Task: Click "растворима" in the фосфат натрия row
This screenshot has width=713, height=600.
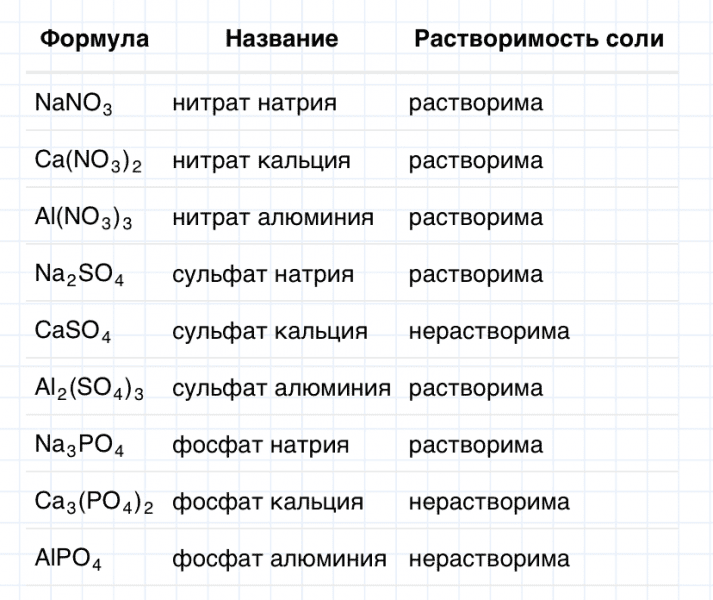Action: click(x=476, y=445)
